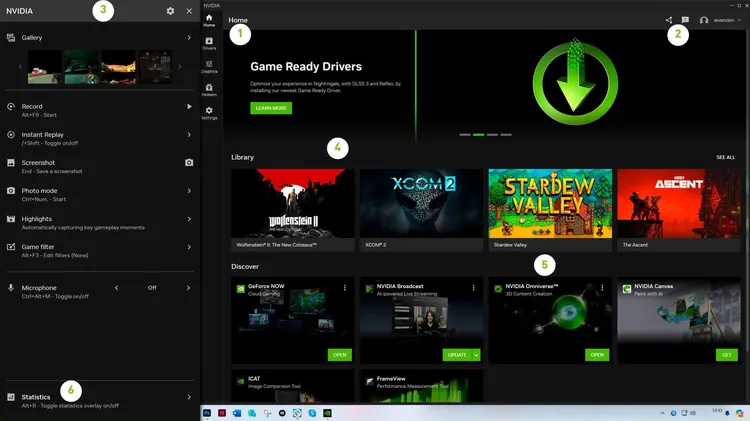Open Skype from the taskbar
Image resolution: width=750 pixels, height=421 pixels.
[312, 413]
